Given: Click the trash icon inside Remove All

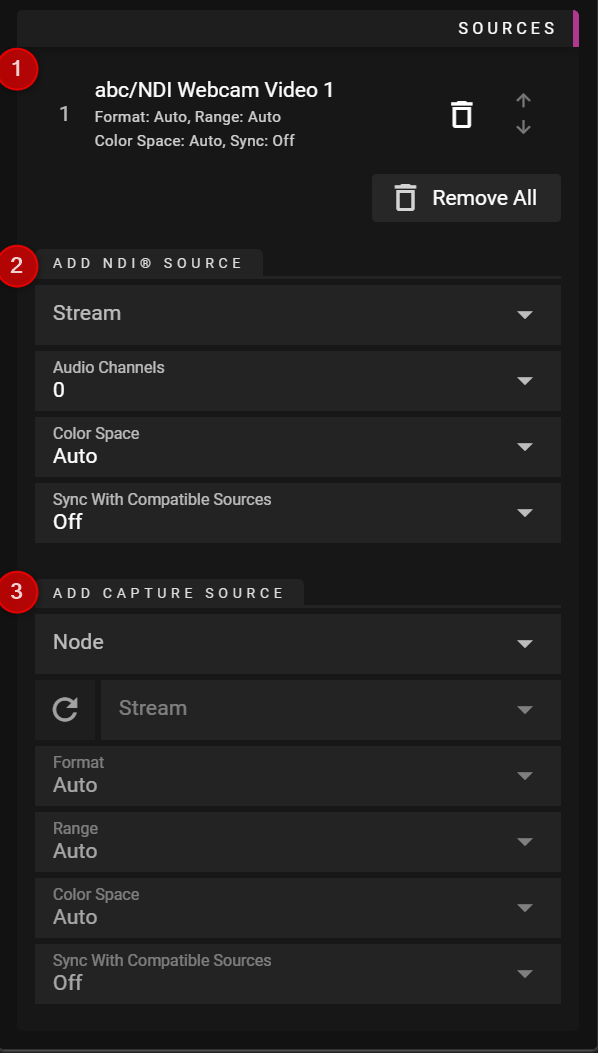Looking at the screenshot, I should click(x=404, y=197).
